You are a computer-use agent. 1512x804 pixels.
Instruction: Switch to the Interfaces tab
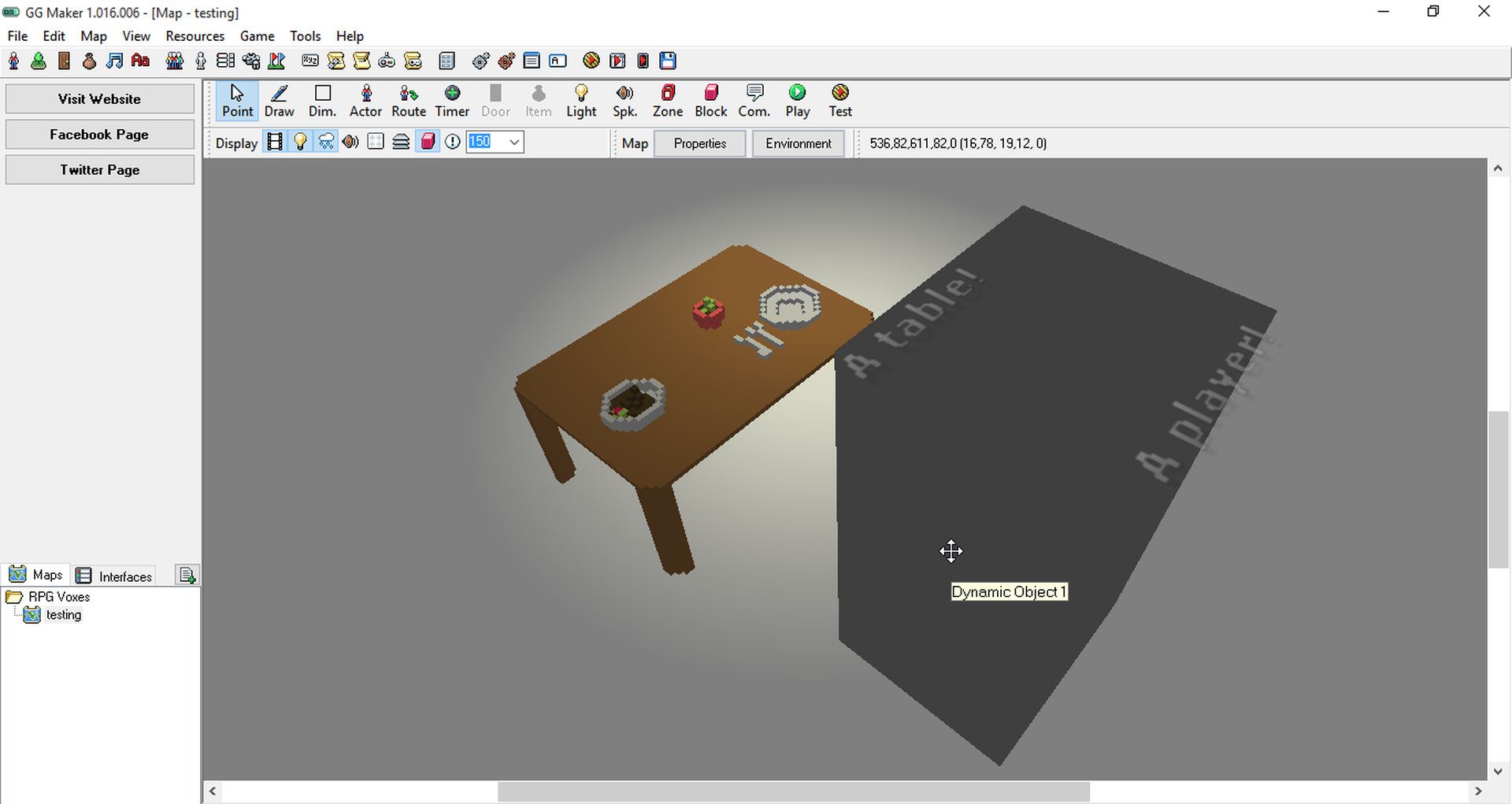pyautogui.click(x=115, y=576)
